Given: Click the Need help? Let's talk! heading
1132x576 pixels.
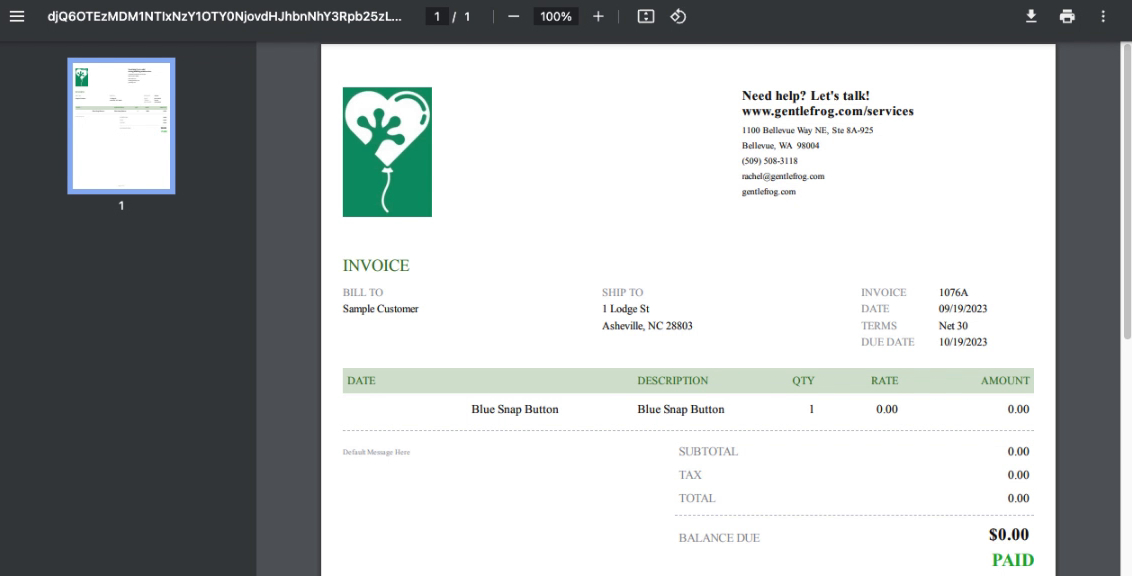Looking at the screenshot, I should (806, 96).
